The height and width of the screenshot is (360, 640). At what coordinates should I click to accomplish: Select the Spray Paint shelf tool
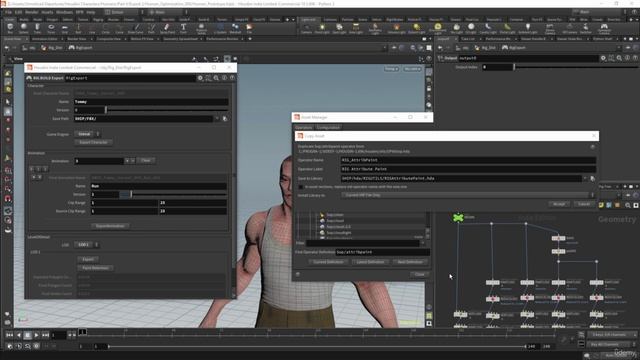pyautogui.click(x=167, y=28)
